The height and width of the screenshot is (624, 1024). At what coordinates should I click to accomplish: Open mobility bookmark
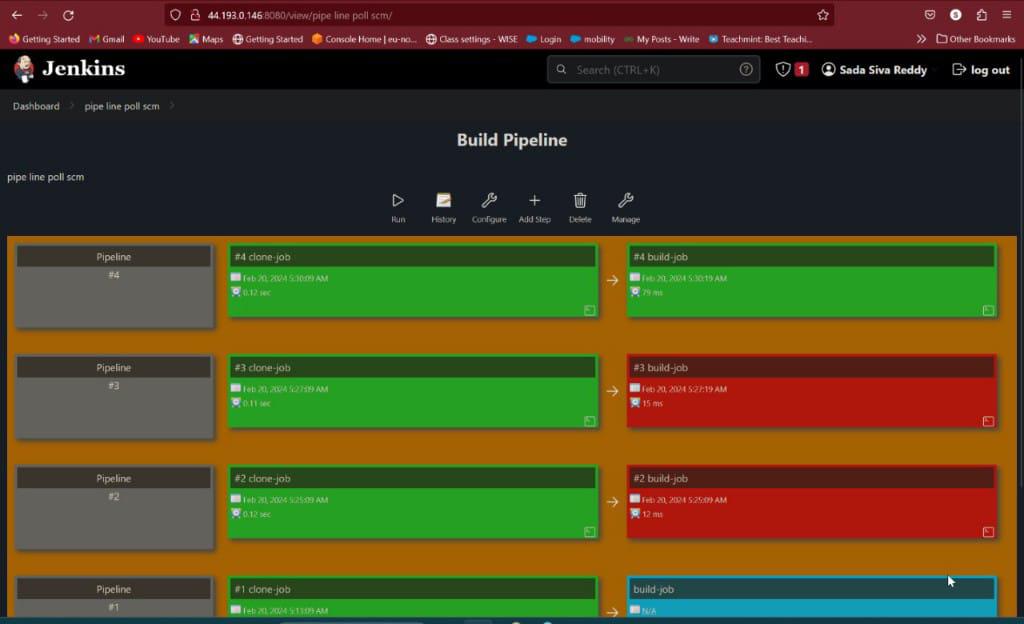592,39
